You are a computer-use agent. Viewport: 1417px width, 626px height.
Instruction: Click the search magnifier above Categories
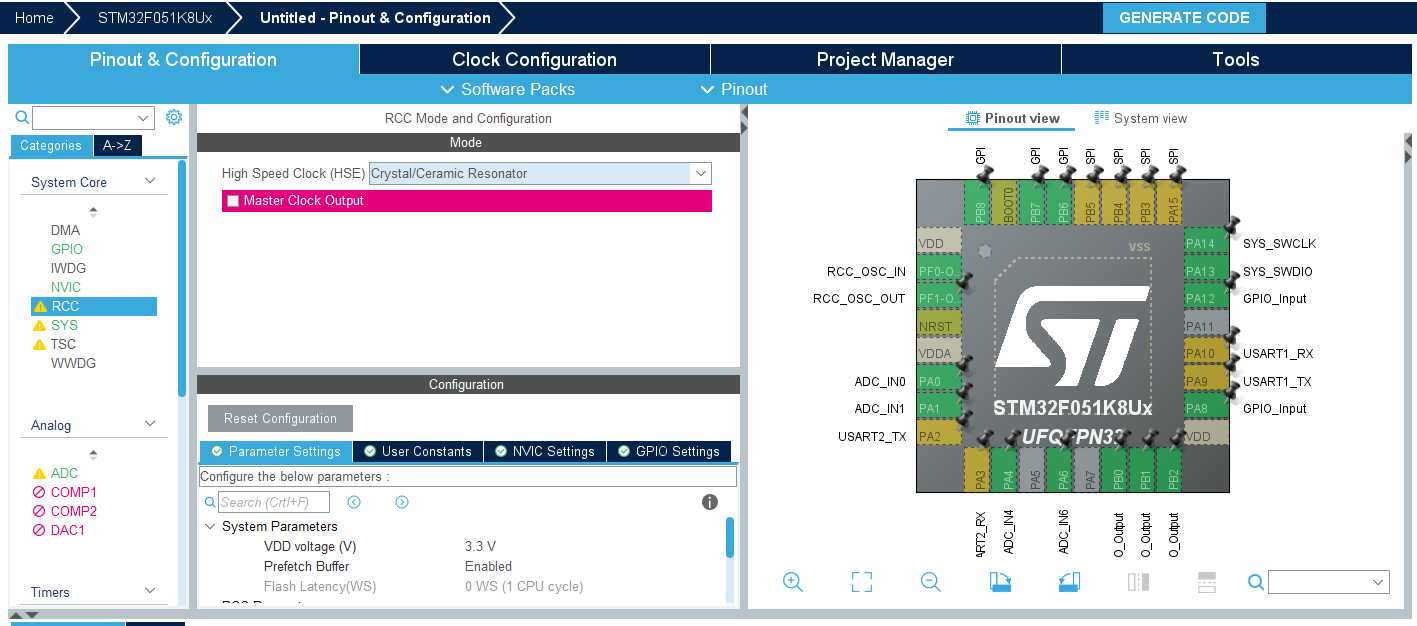tap(22, 117)
